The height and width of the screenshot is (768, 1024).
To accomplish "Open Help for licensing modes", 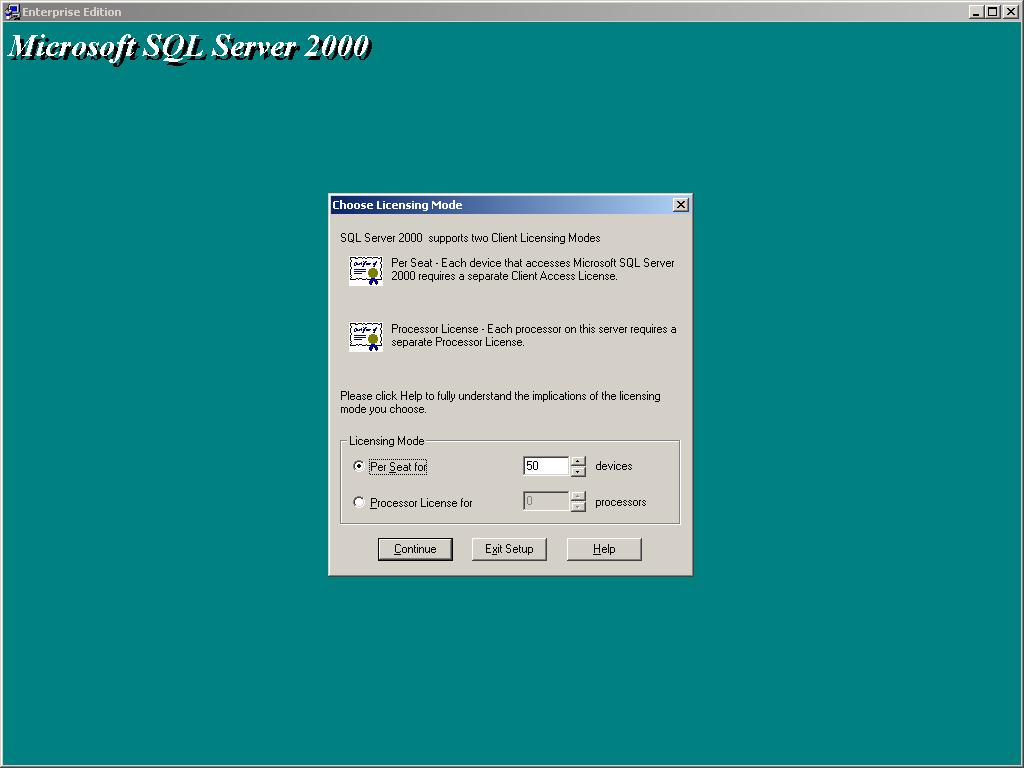I will [604, 549].
